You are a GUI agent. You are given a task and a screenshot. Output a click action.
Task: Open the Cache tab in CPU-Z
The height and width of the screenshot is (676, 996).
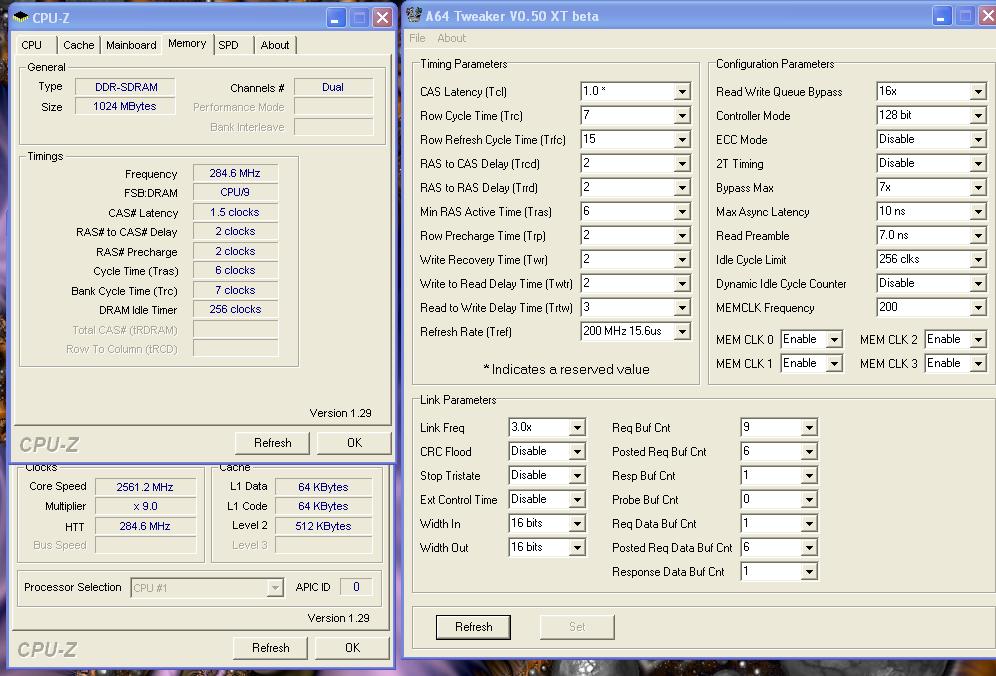(79, 45)
